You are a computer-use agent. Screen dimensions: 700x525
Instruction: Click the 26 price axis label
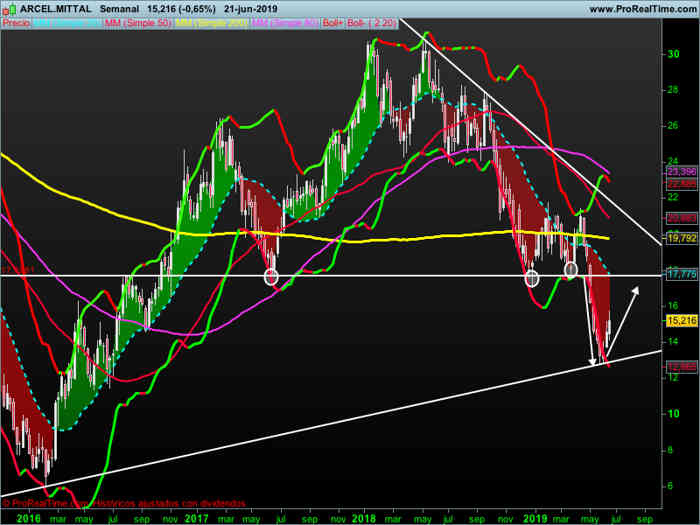[673, 125]
